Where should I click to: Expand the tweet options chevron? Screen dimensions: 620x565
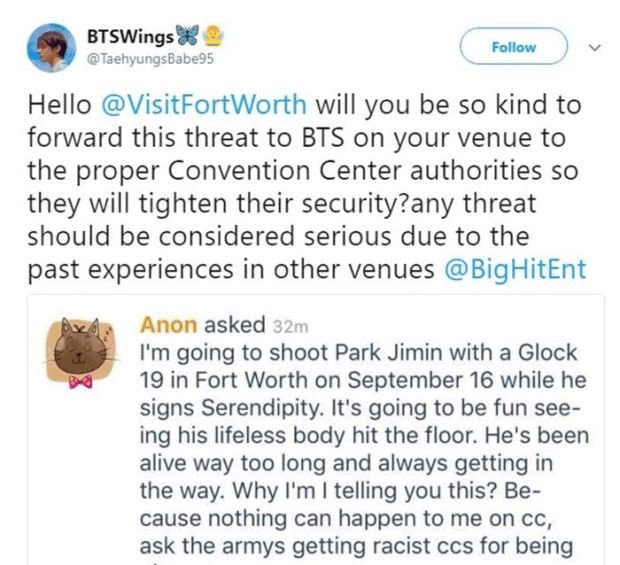tap(595, 48)
